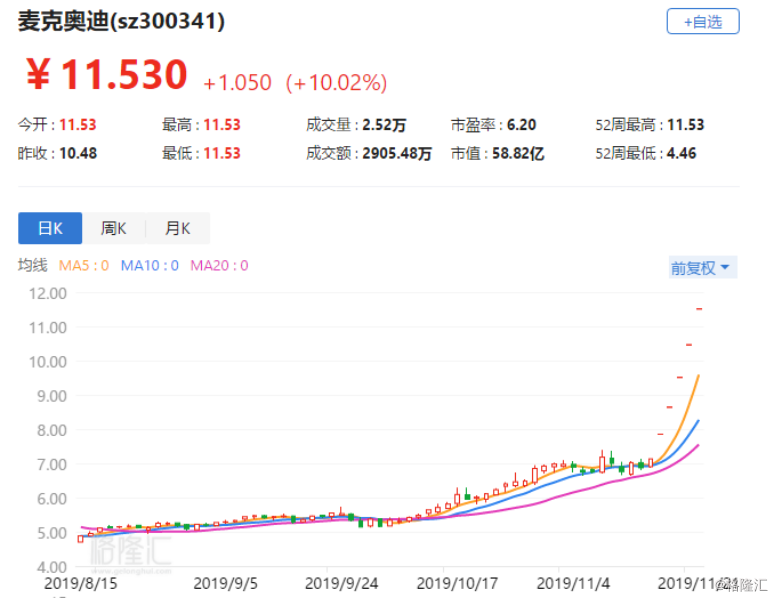Click the 最高 value 11.53
This screenshot has height=599, width=775.
222,125
